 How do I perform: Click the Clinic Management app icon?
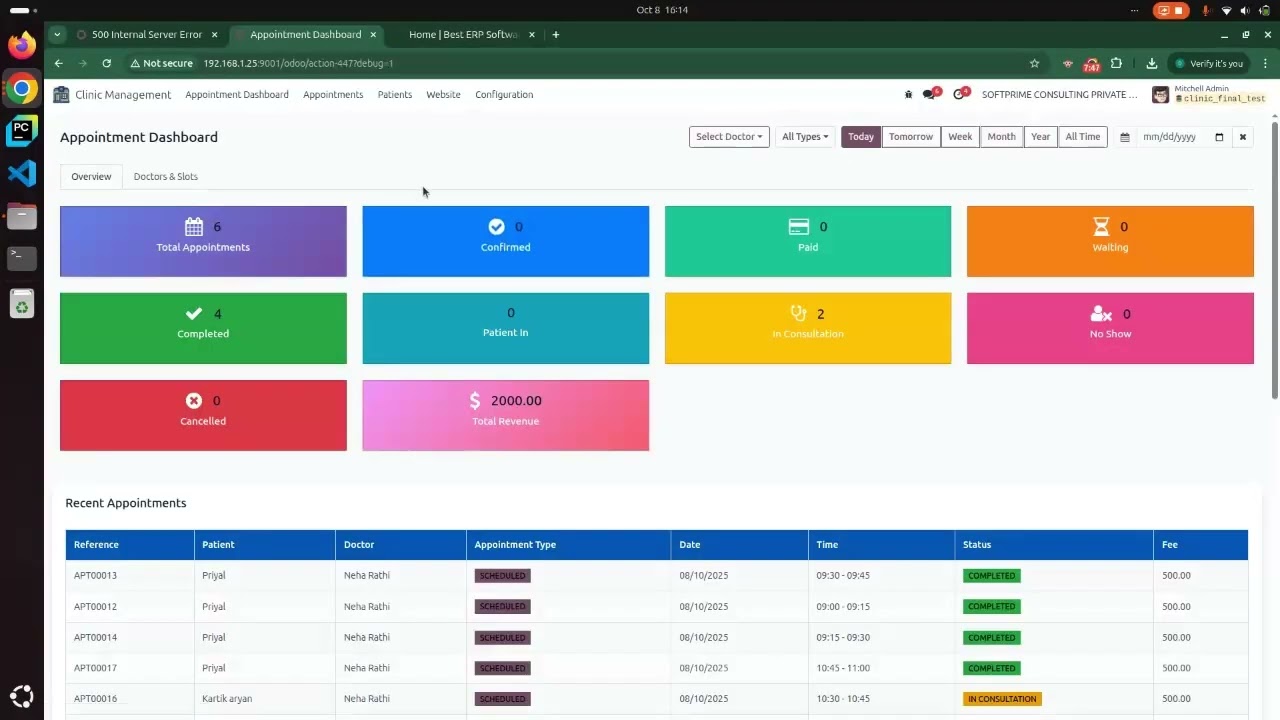[62, 94]
